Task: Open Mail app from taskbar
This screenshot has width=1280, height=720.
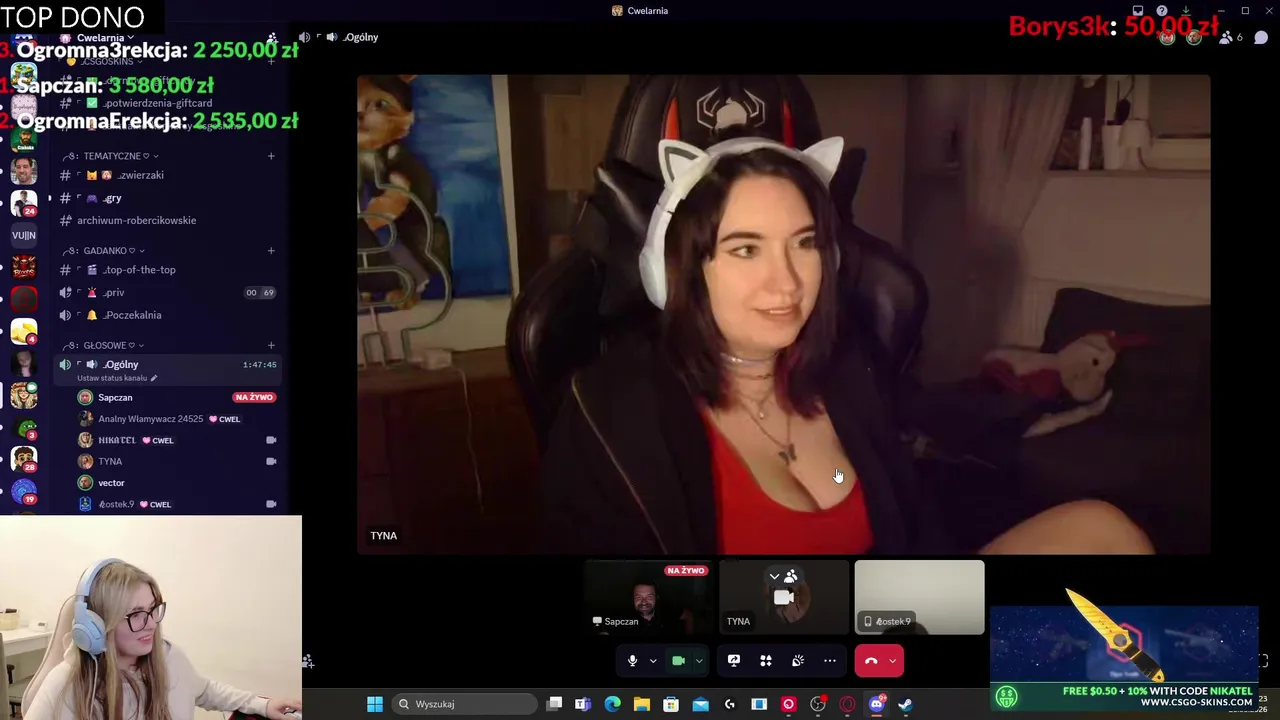Action: (700, 704)
